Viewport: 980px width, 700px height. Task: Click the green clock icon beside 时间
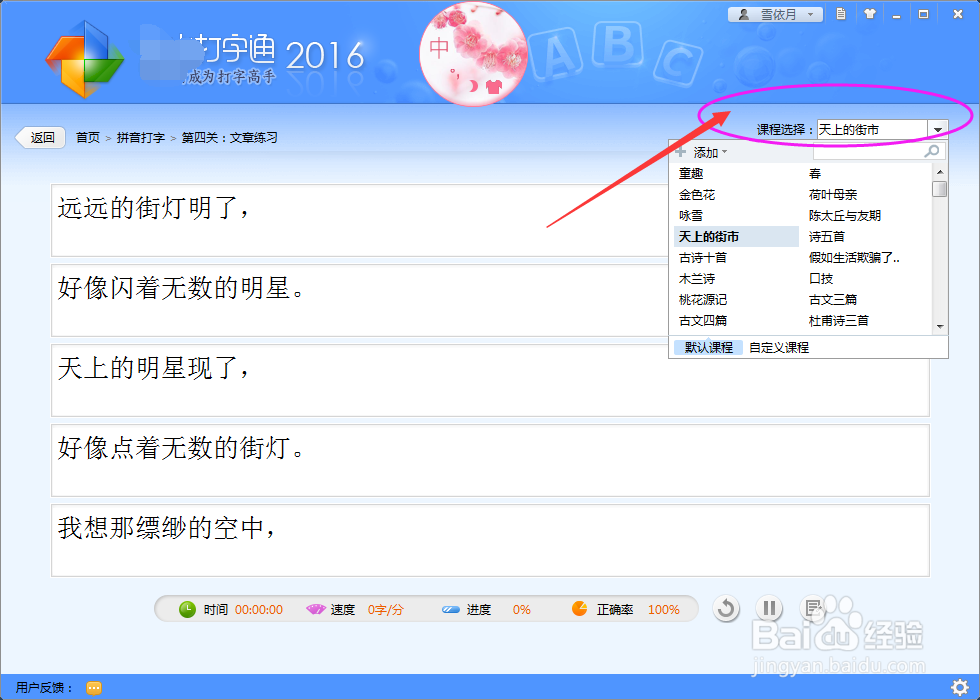[x=187, y=608]
